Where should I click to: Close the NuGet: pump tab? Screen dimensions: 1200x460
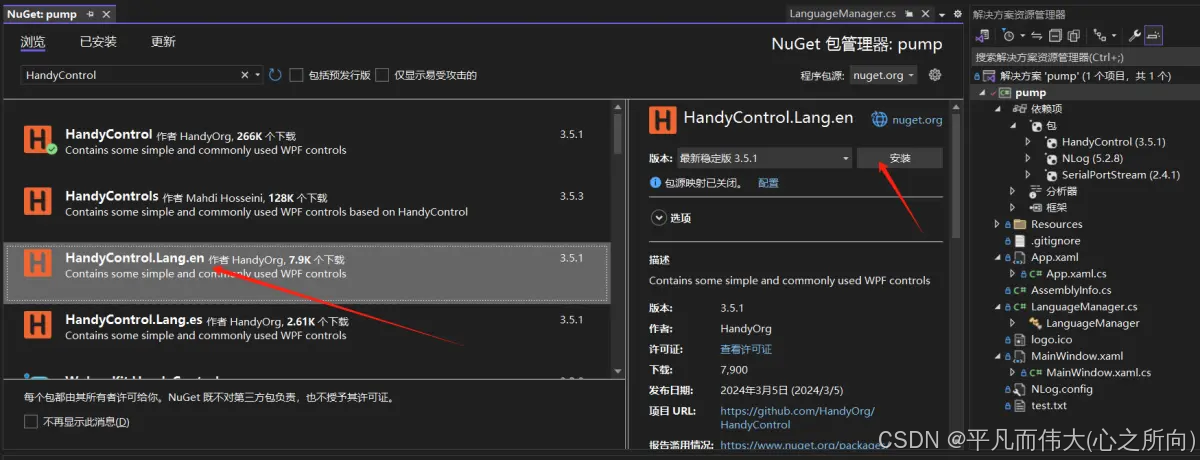(x=106, y=14)
